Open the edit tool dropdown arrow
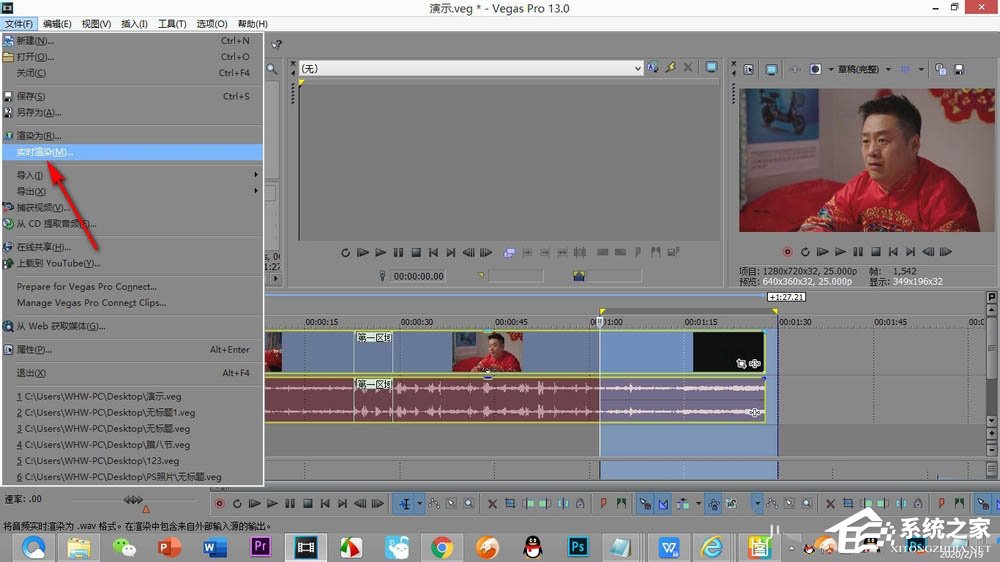 click(420, 504)
